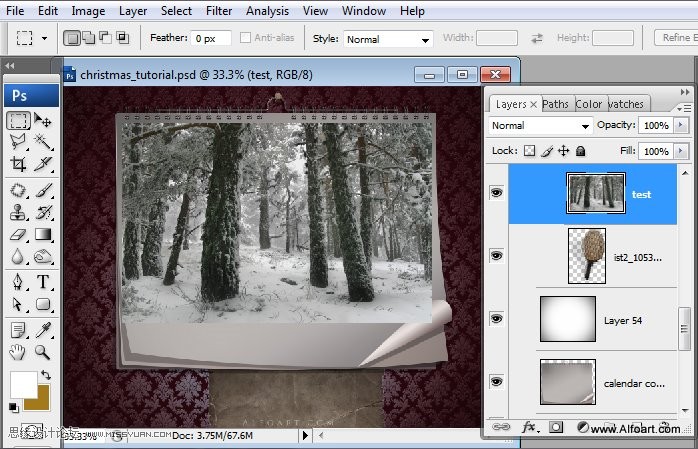Image resolution: width=698 pixels, height=449 pixels.
Task: Hide the ist2_1053 layer
Action: click(496, 256)
